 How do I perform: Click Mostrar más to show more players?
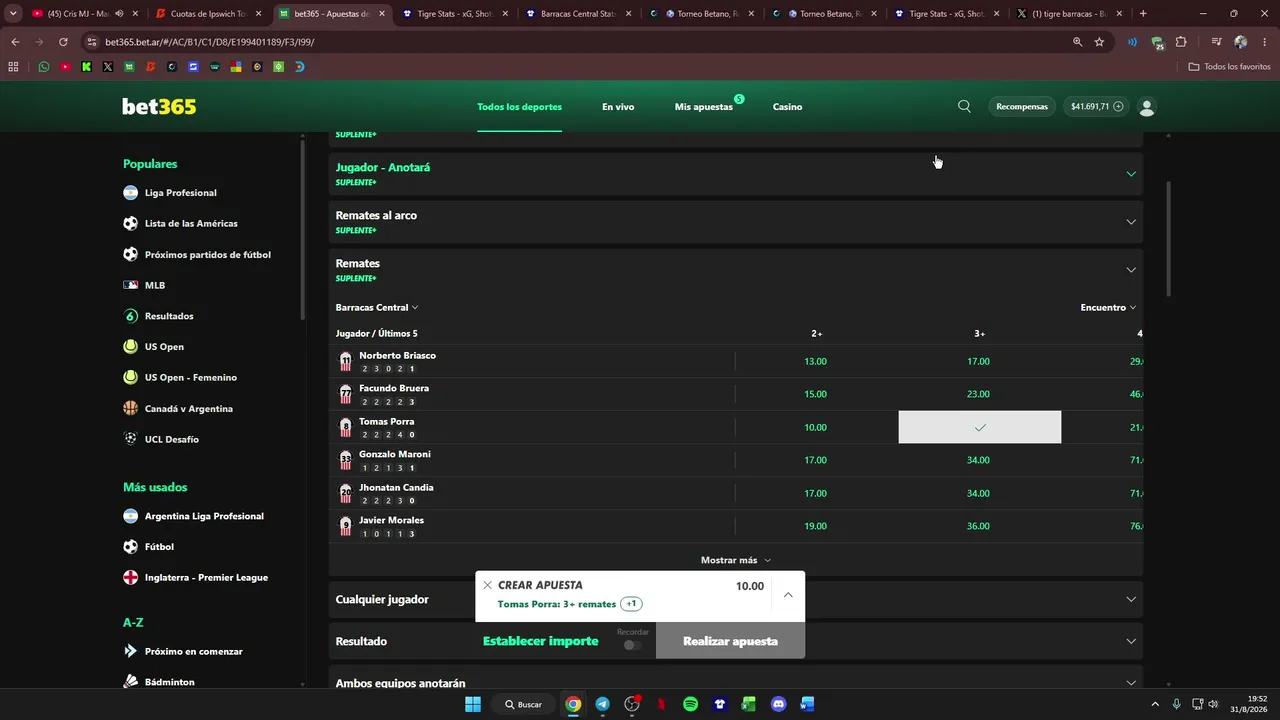pos(736,560)
